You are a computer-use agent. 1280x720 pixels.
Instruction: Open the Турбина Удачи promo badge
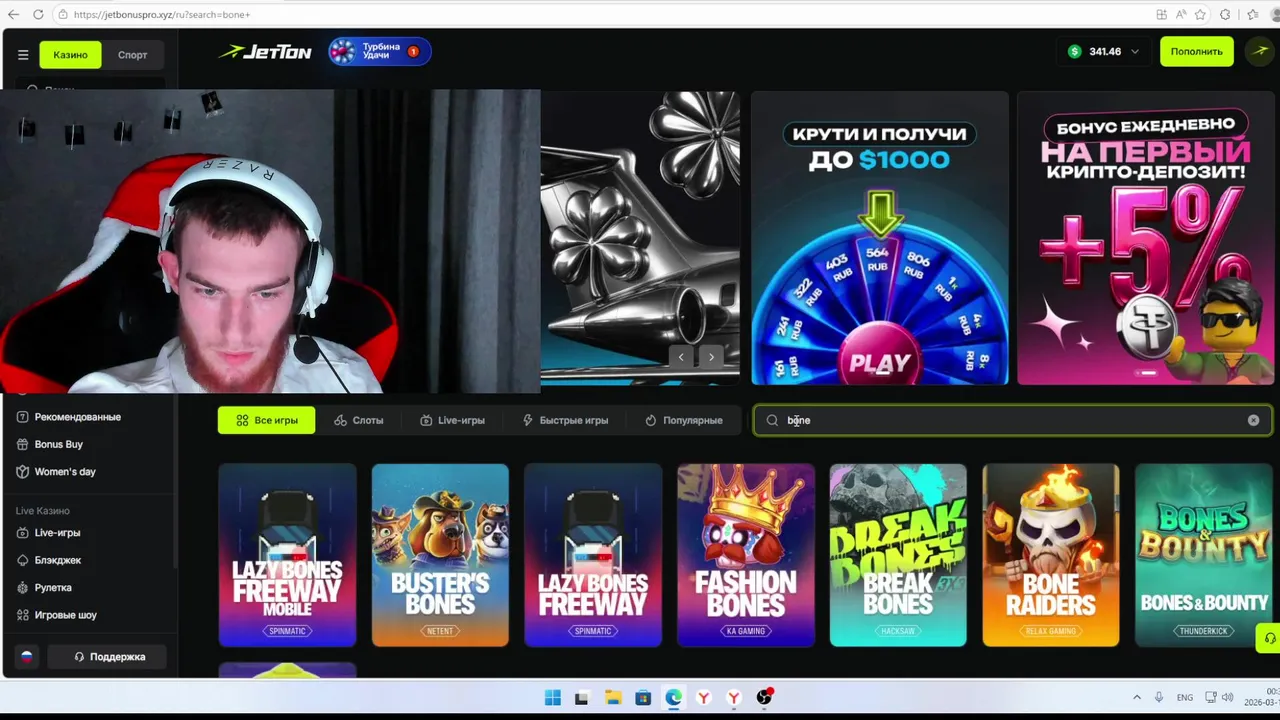pyautogui.click(x=380, y=51)
